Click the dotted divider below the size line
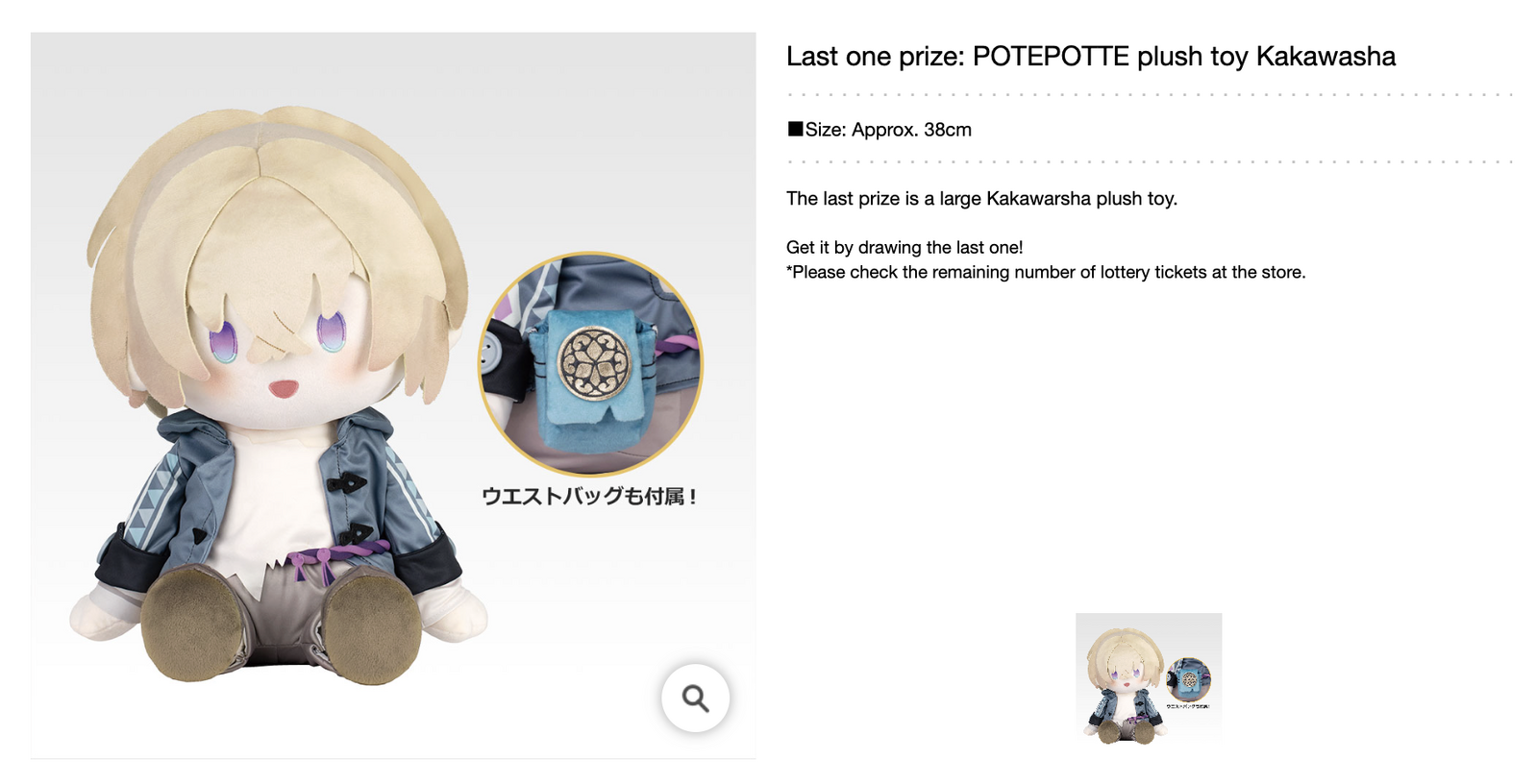Image resolution: width=1536 pixels, height=784 pixels. click(x=1150, y=162)
